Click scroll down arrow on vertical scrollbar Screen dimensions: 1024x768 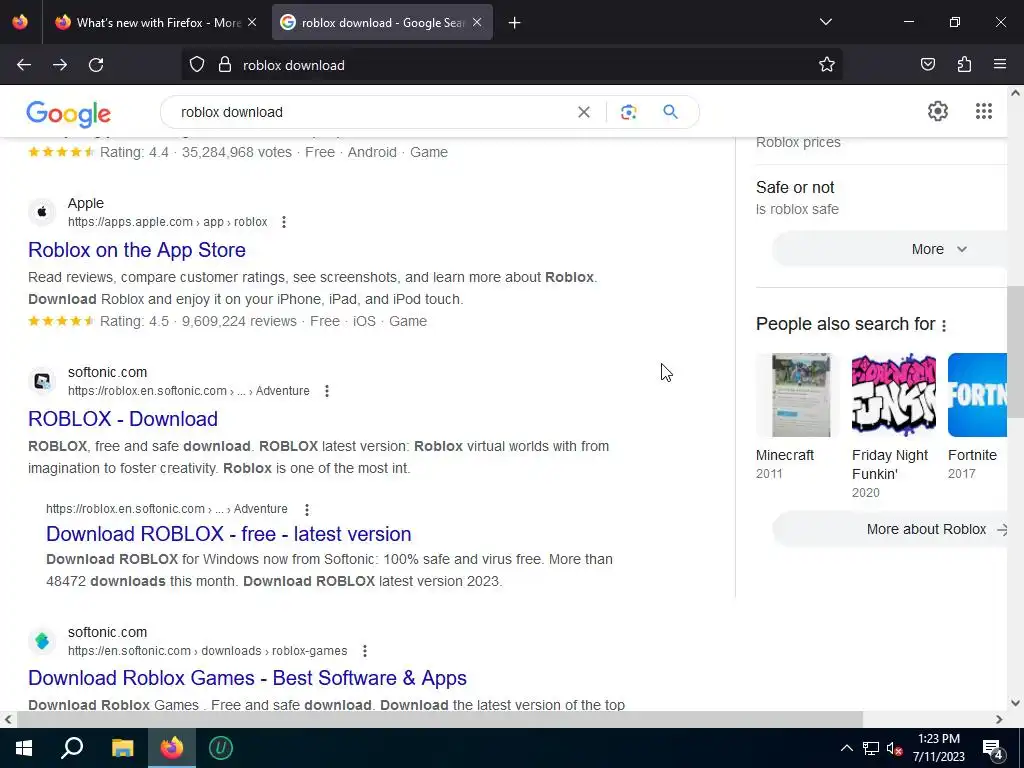pos(1015,703)
